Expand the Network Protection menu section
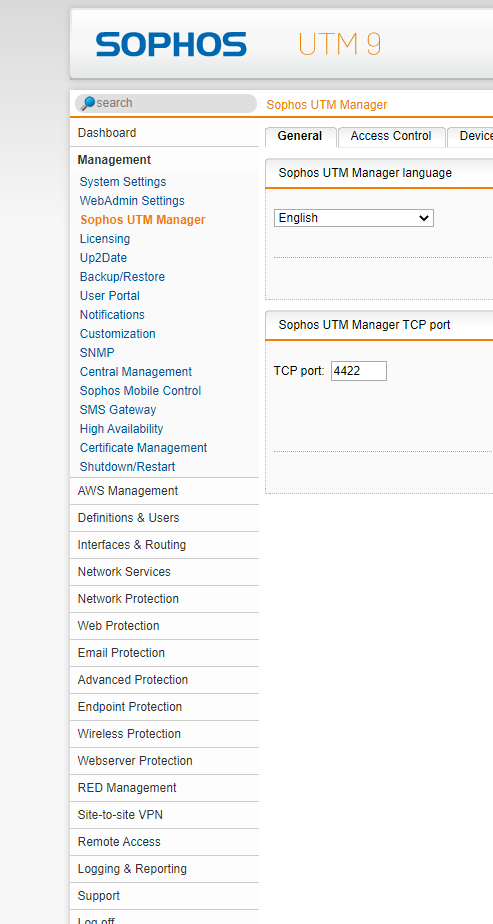Screen dimensions: 493x924 point(164,599)
